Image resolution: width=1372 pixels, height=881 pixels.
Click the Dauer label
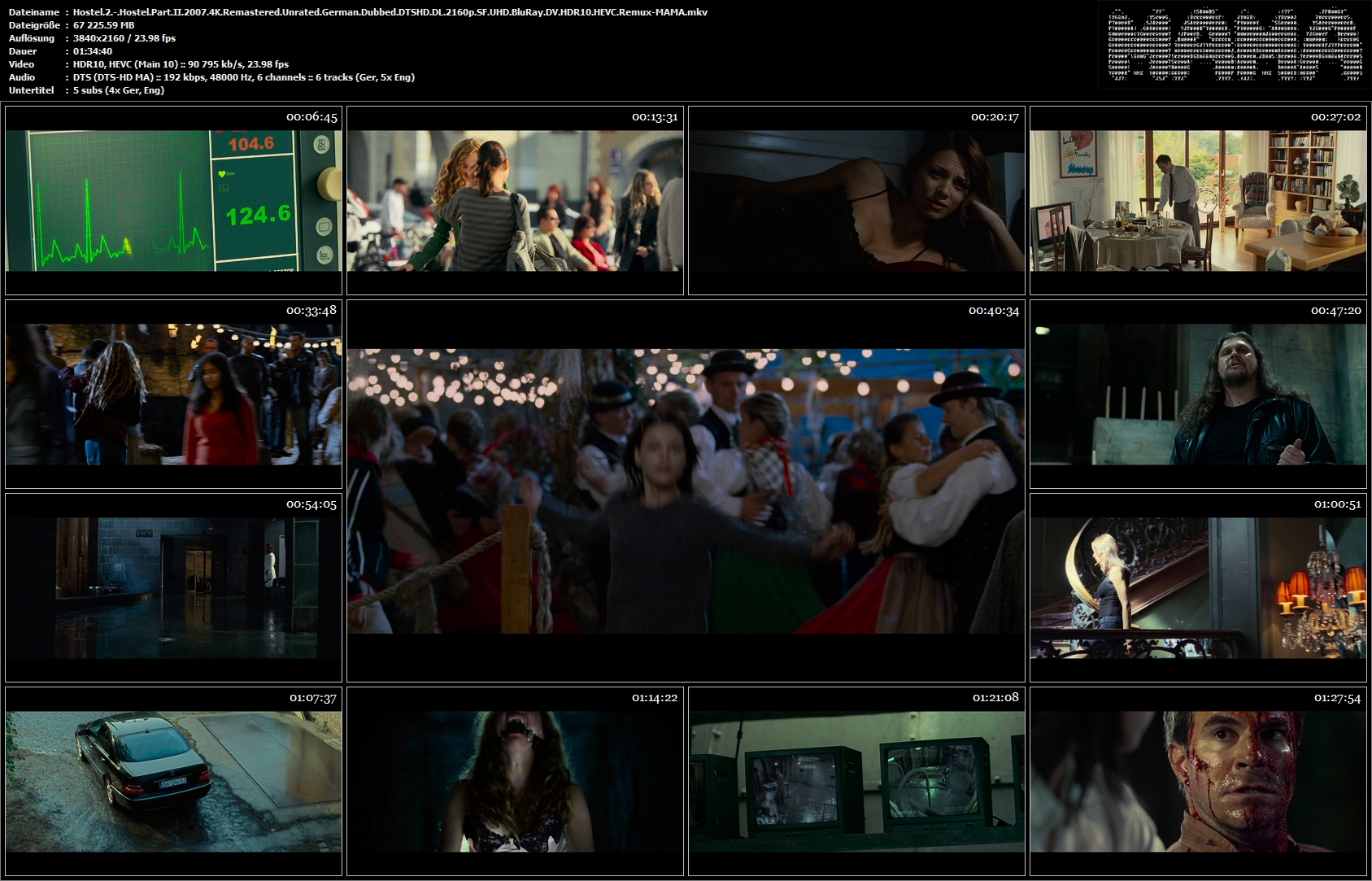[22, 51]
